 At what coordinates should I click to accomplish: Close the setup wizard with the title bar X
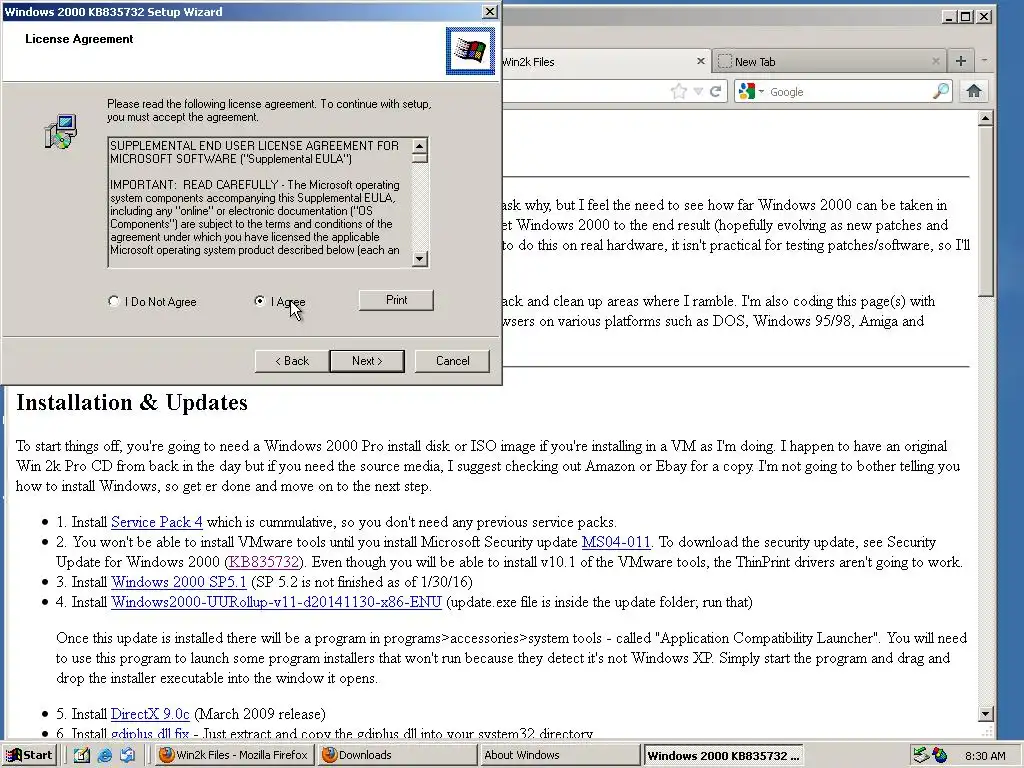click(489, 12)
